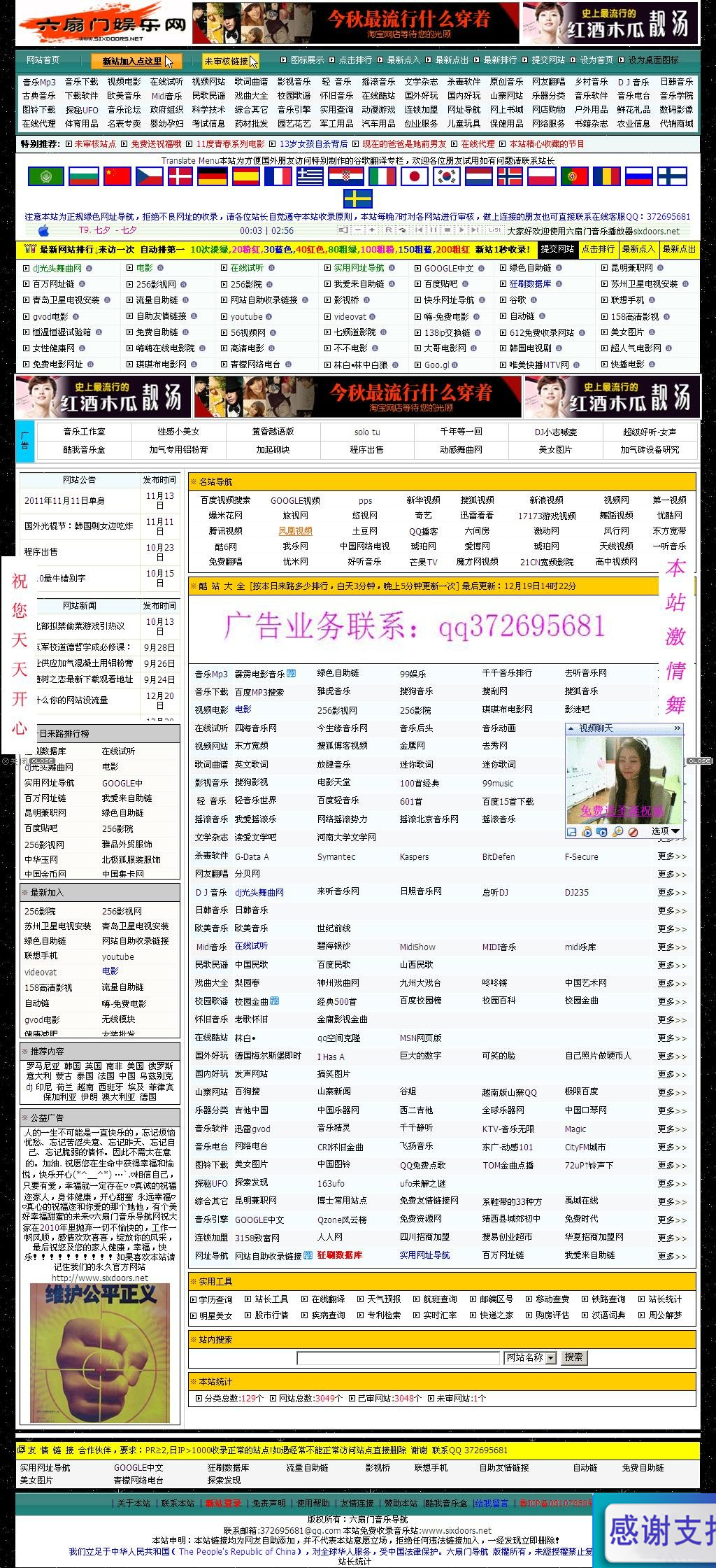The width and height of the screenshot is (716, 1568).
Task: Select the China flag translation icon
Action: pos(117,176)
